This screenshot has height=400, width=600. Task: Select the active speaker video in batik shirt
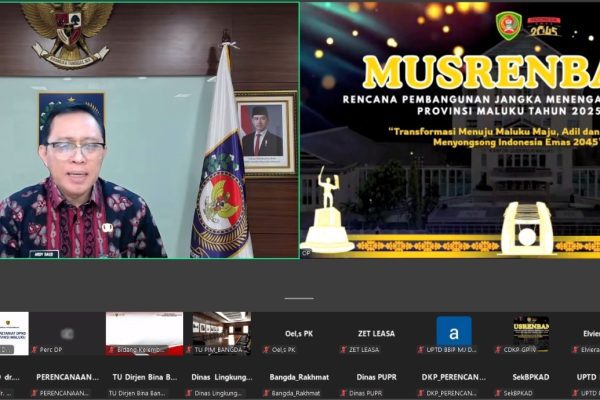[149, 130]
